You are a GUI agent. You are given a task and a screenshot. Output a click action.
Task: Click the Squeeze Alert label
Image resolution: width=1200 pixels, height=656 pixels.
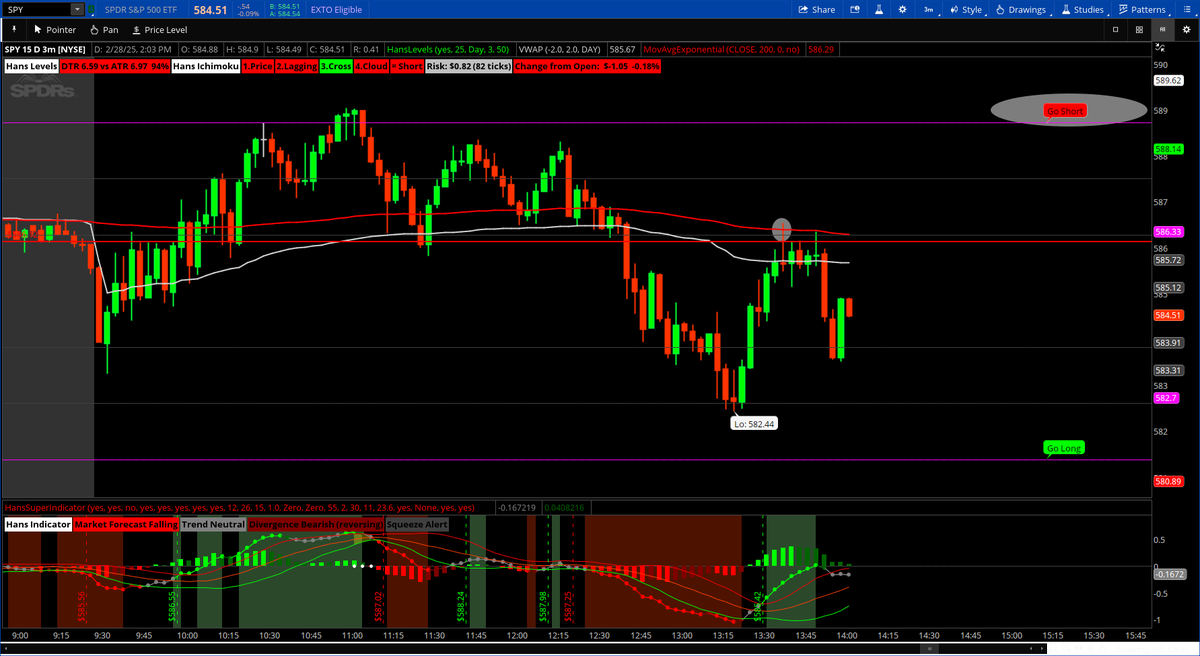point(418,524)
